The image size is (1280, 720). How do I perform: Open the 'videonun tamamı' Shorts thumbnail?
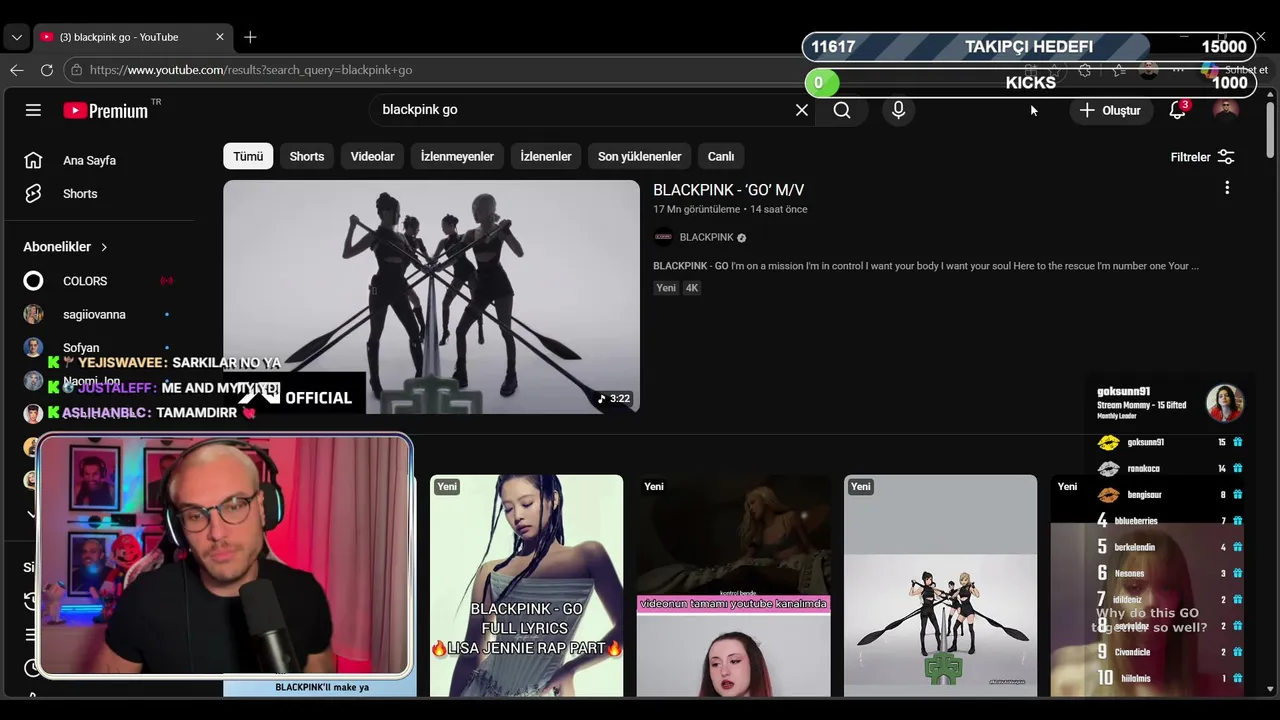(x=733, y=585)
